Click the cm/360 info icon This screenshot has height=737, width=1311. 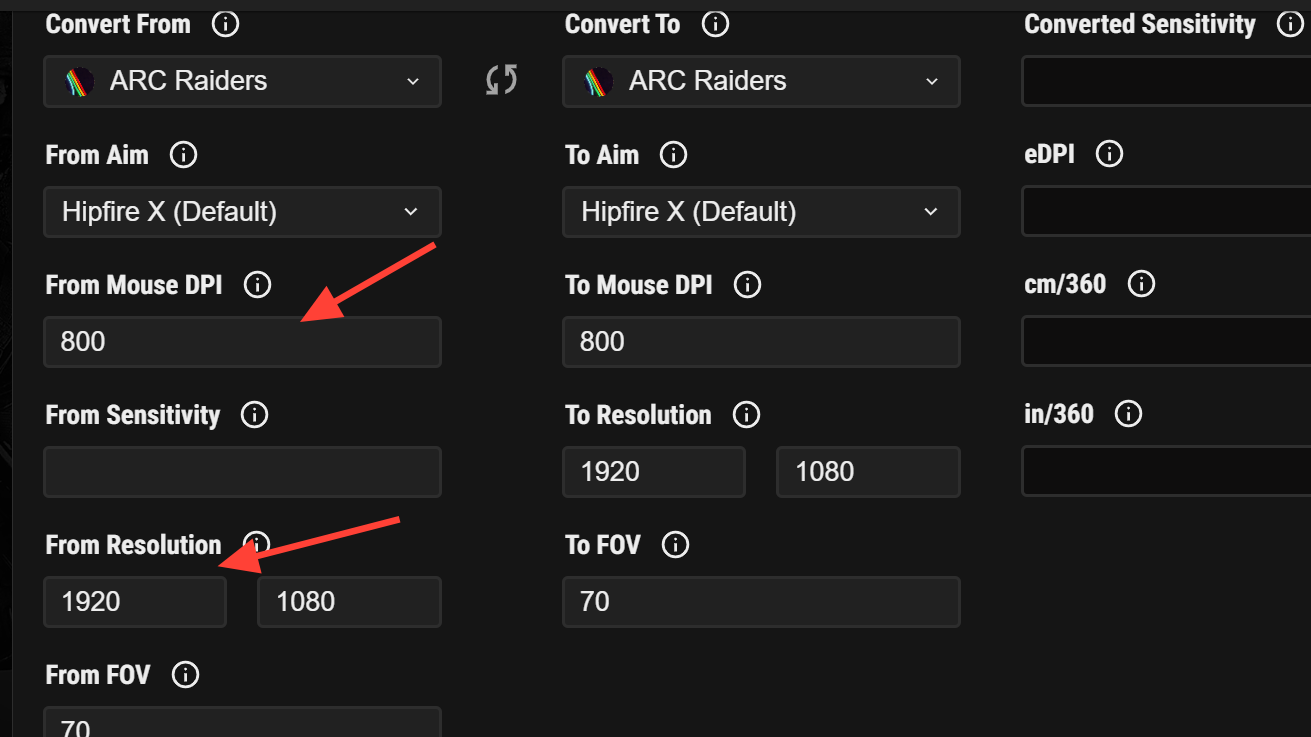[1141, 284]
